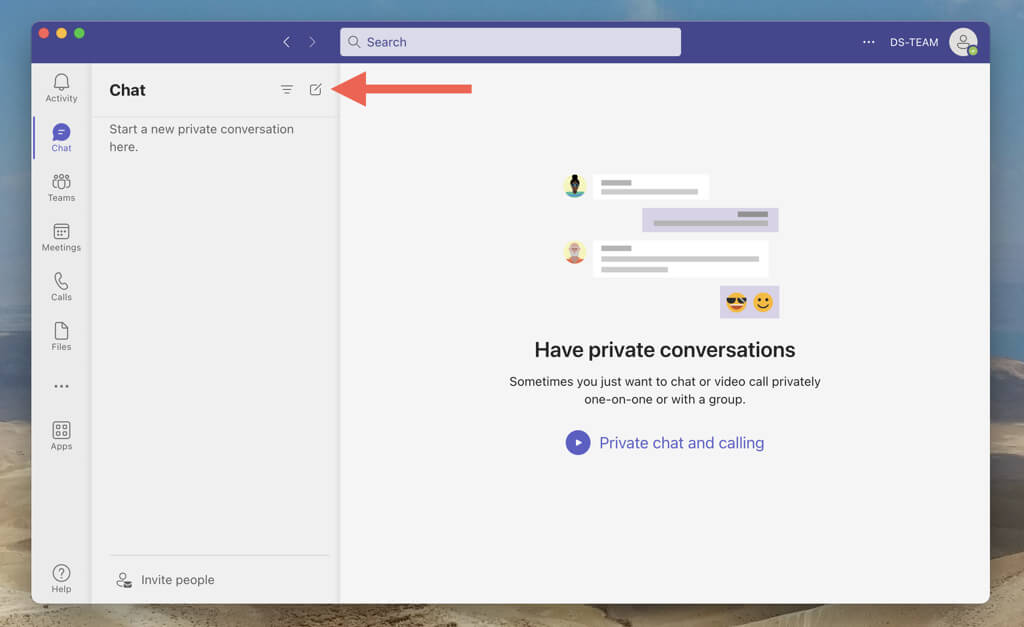Image resolution: width=1024 pixels, height=627 pixels.
Task: Click the 'Have private conversations' heading
Action: tap(665, 350)
